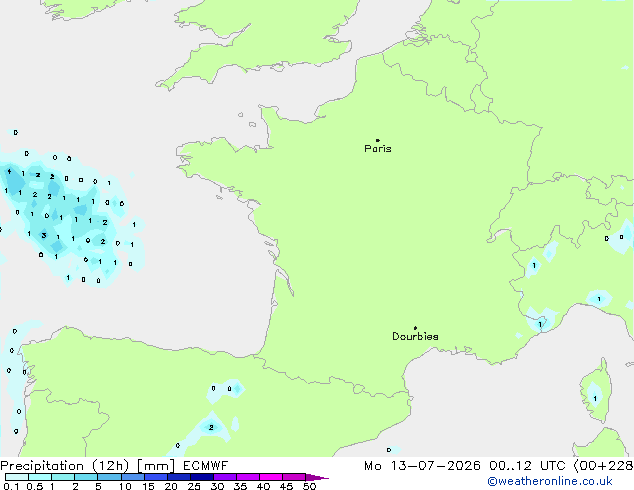634x490 pixels.
Task: Click the 10 mm legend color swatch
Action: pyautogui.click(x=132, y=477)
